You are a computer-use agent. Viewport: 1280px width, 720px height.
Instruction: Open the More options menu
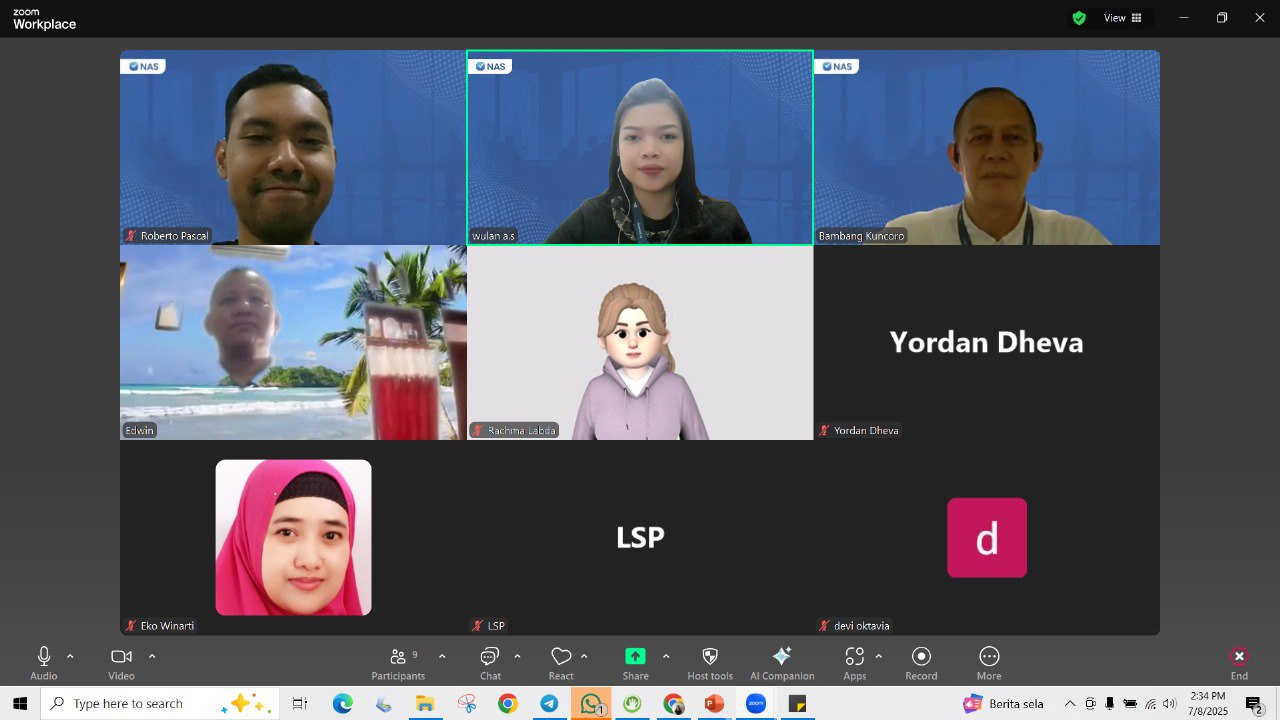pyautogui.click(x=989, y=663)
